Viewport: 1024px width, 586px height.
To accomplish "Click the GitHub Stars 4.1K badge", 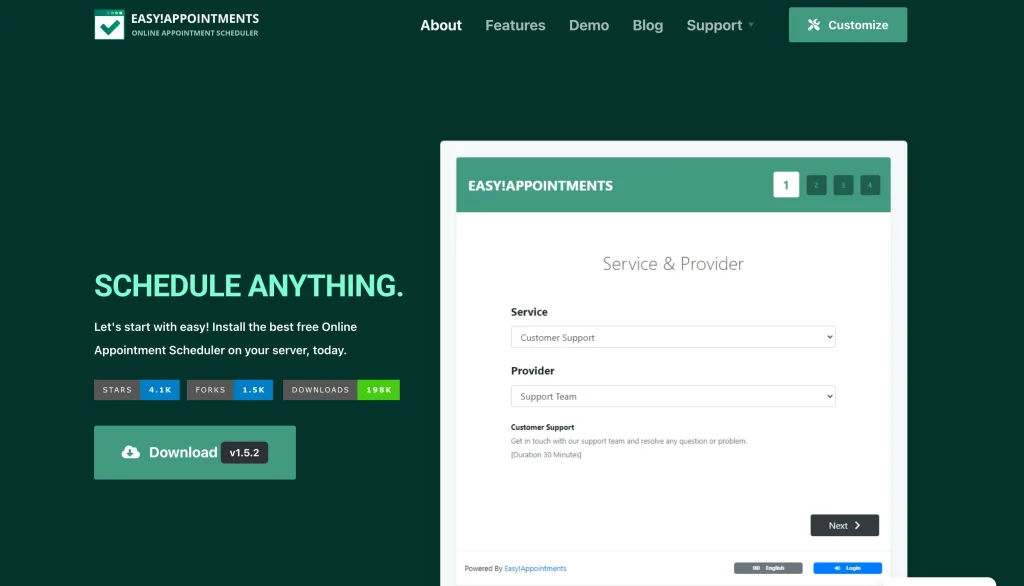I will point(137,390).
